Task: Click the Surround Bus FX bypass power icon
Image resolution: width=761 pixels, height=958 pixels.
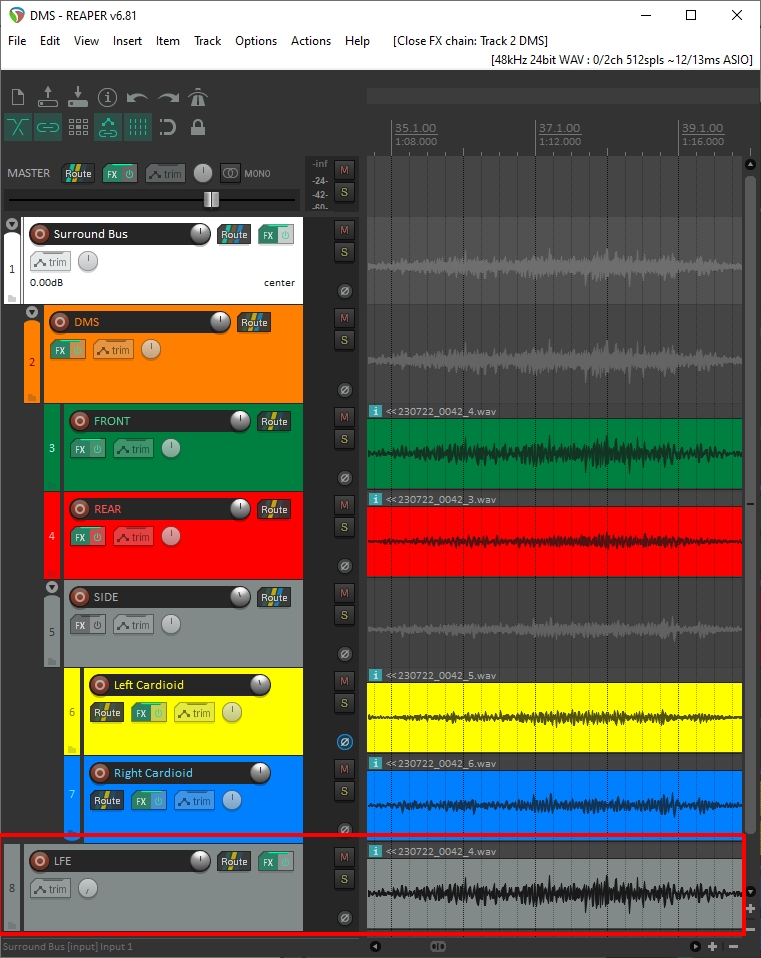Action: [285, 235]
